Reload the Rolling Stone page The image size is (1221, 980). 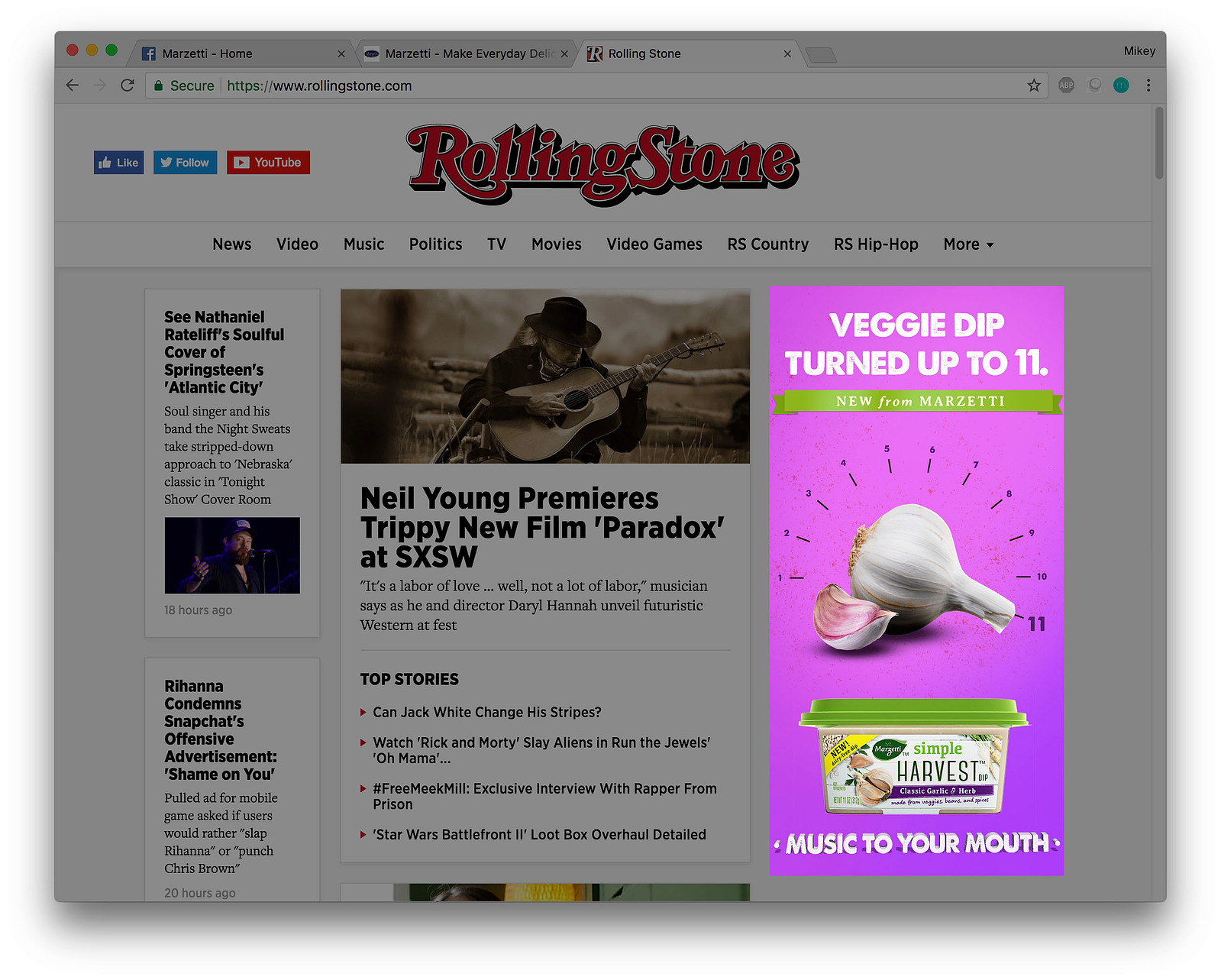(x=128, y=86)
